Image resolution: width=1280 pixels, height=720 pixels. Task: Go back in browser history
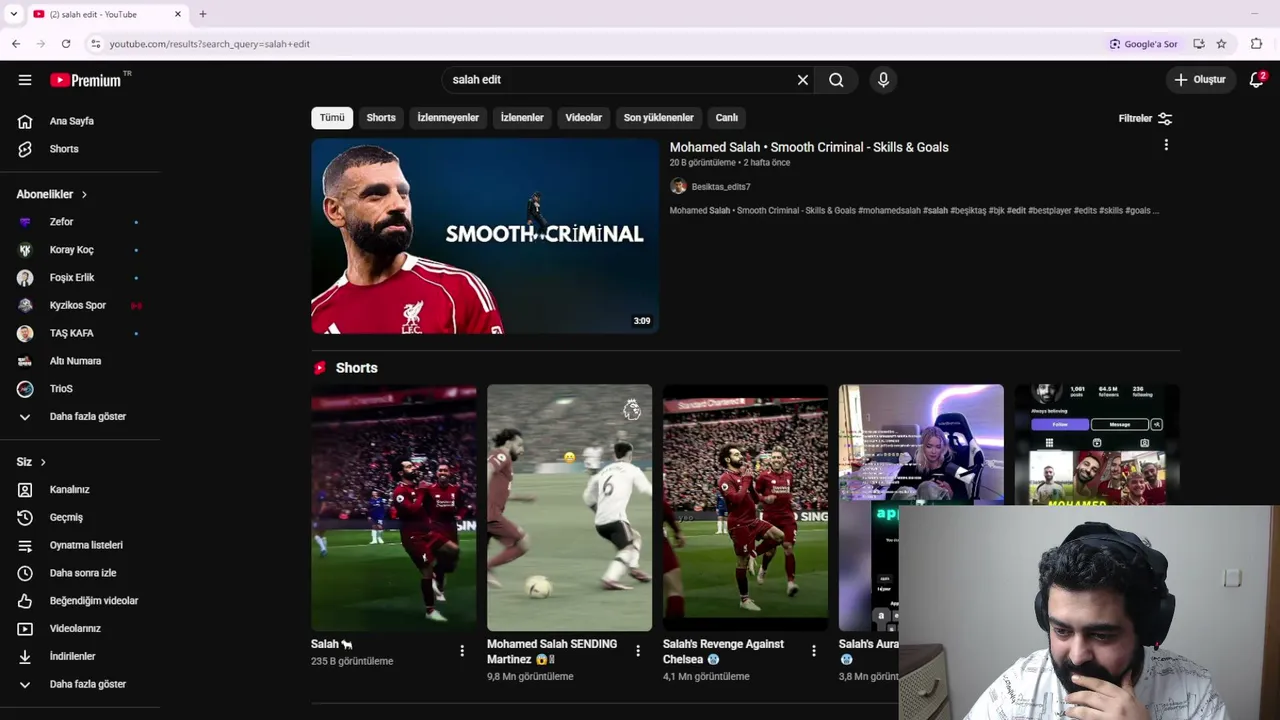pyautogui.click(x=16, y=44)
